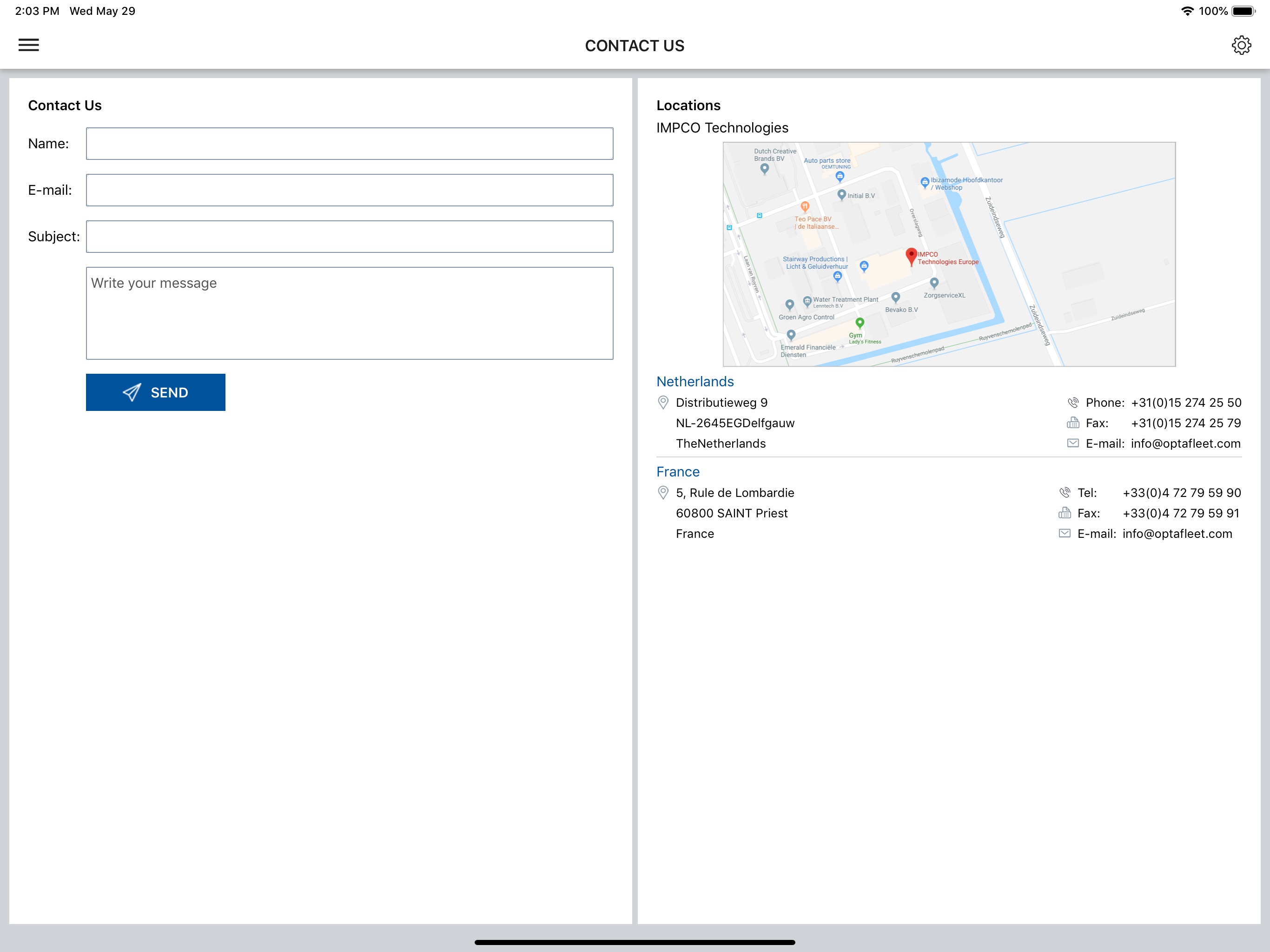Screen dimensions: 1270x952
Task: Click the Dutch Creative Brands BV map marker
Action: click(764, 169)
